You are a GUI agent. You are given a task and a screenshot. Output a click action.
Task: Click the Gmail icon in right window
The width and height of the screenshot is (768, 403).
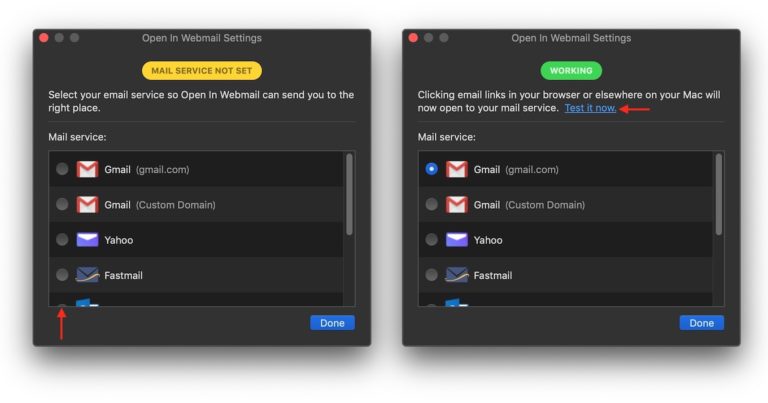(457, 169)
